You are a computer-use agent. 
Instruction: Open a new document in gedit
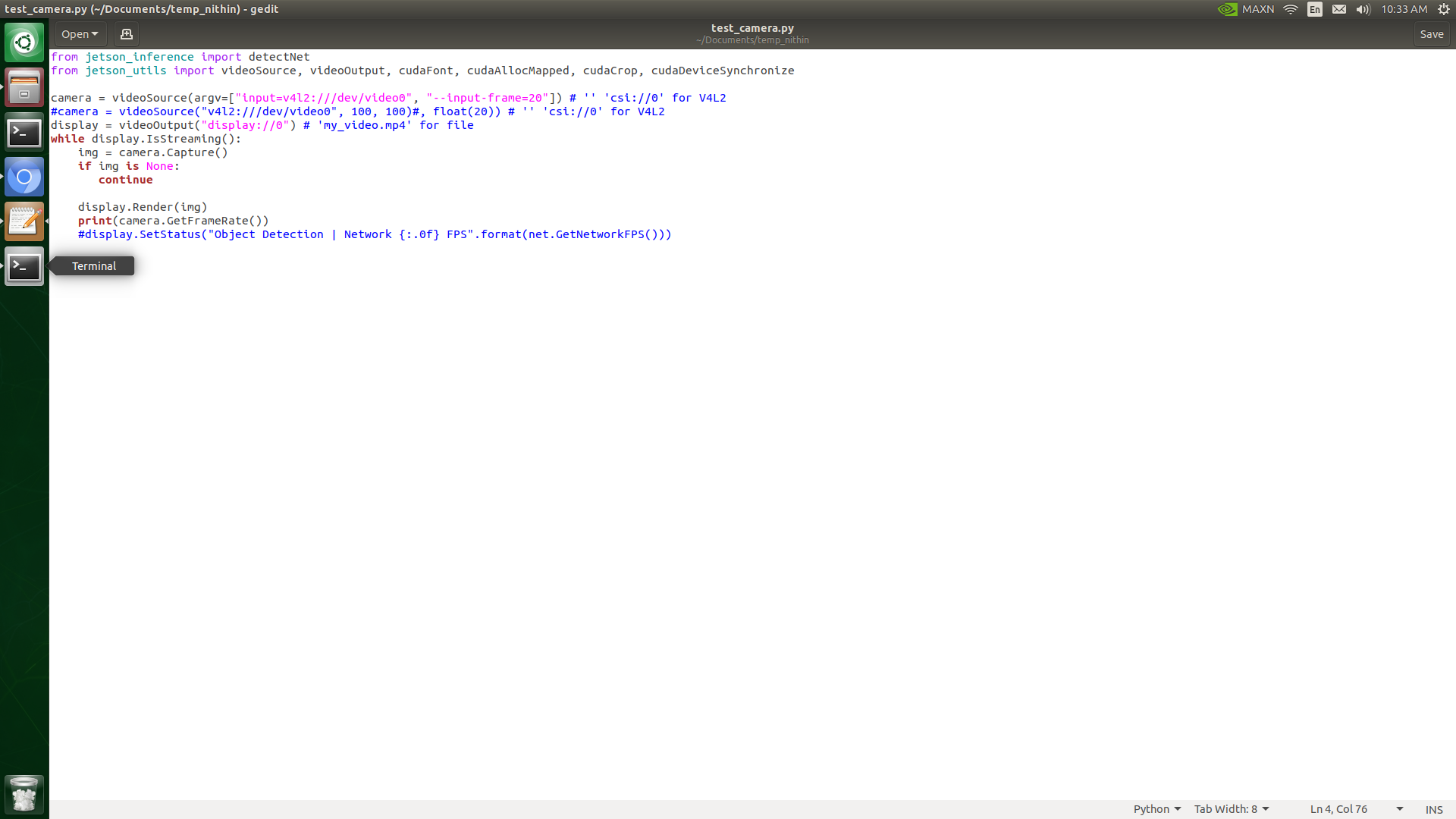click(126, 34)
